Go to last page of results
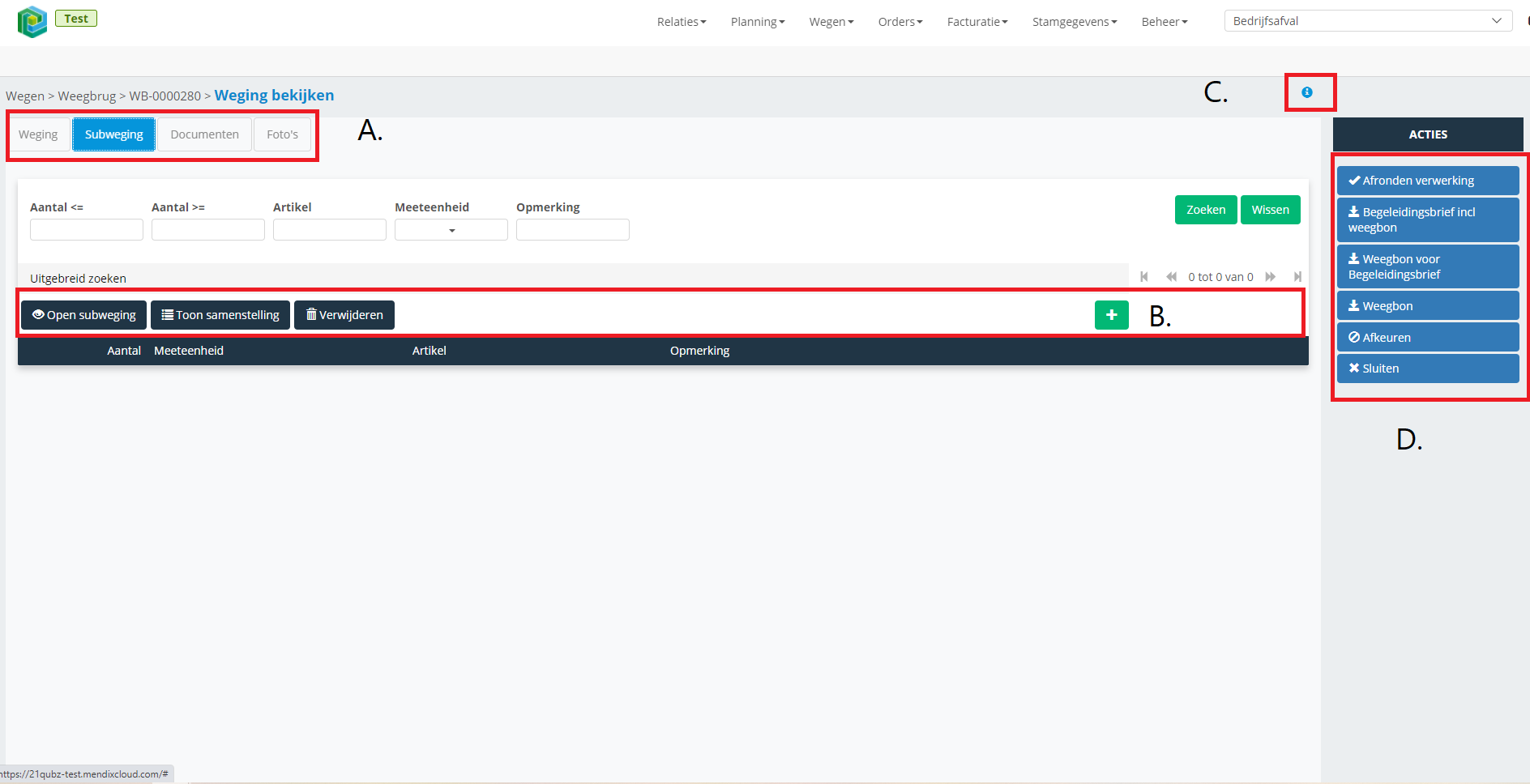The image size is (1530, 784). click(1297, 277)
